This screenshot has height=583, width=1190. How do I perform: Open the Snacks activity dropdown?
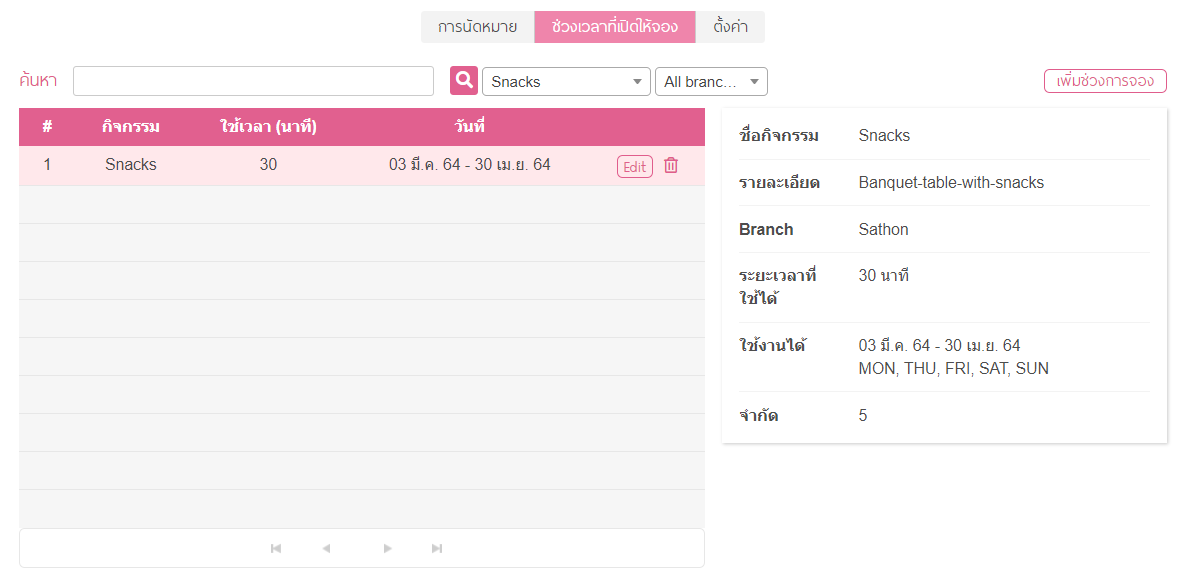pyautogui.click(x=566, y=81)
